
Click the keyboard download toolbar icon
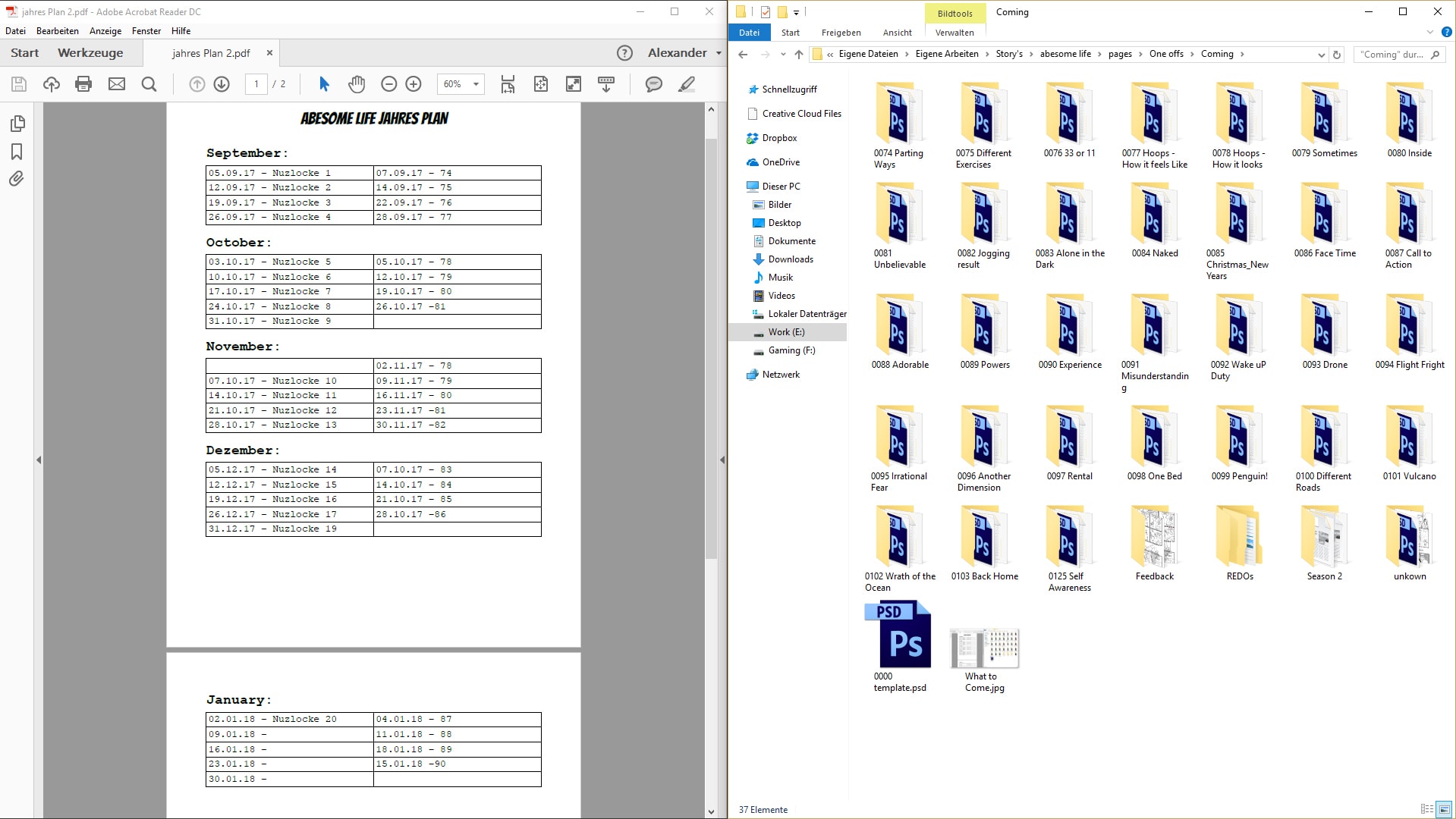[x=606, y=84]
